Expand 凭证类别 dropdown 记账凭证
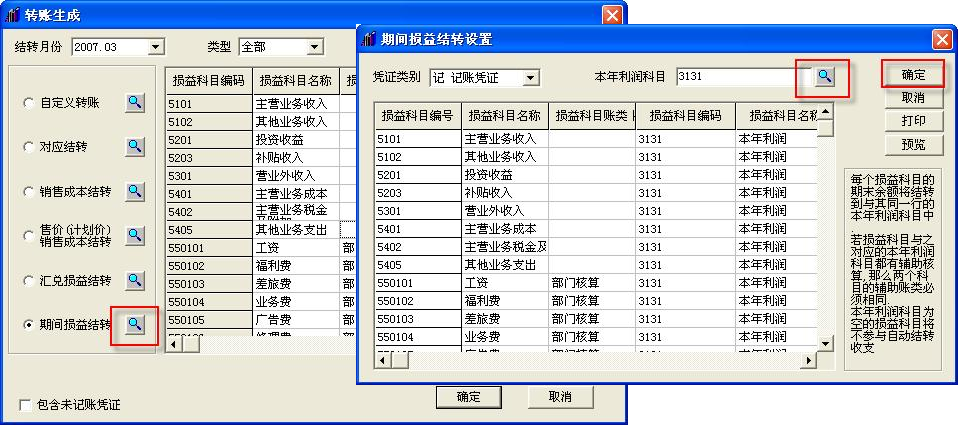The image size is (971, 432). click(531, 77)
